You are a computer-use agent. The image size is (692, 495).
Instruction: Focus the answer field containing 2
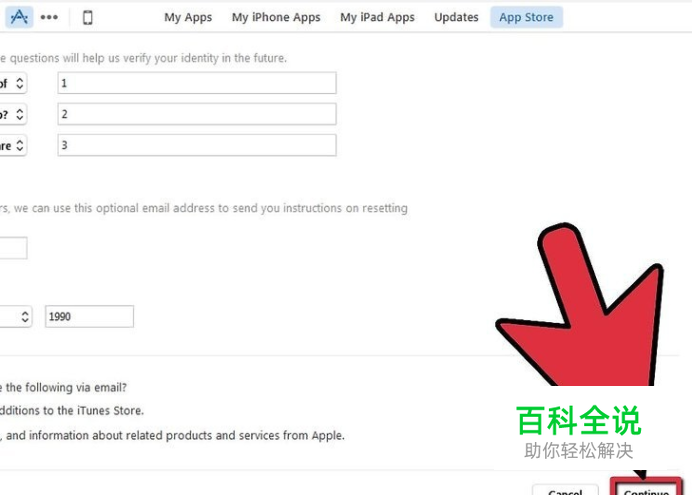coord(197,114)
